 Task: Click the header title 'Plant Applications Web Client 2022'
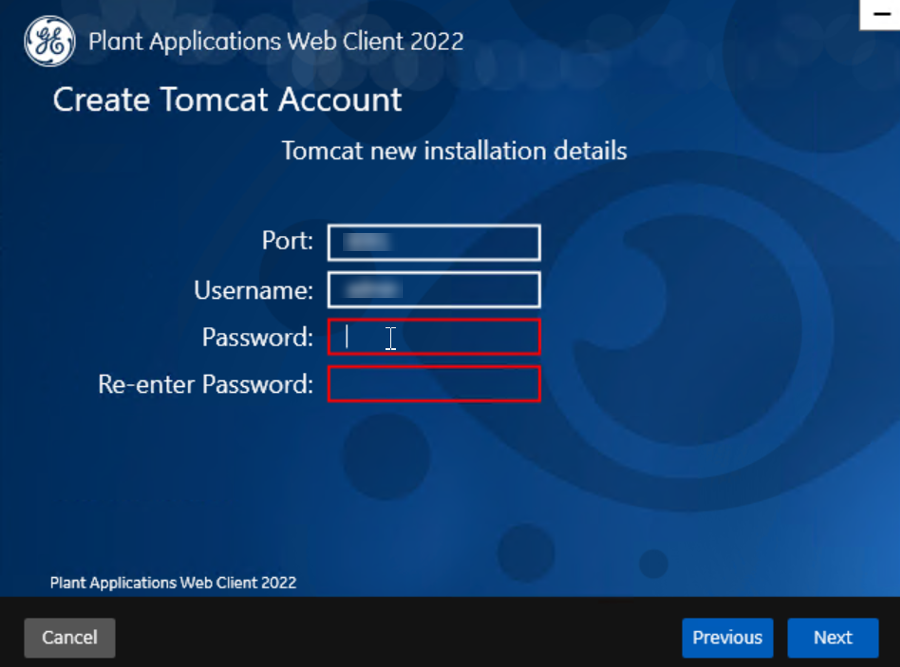[276, 41]
